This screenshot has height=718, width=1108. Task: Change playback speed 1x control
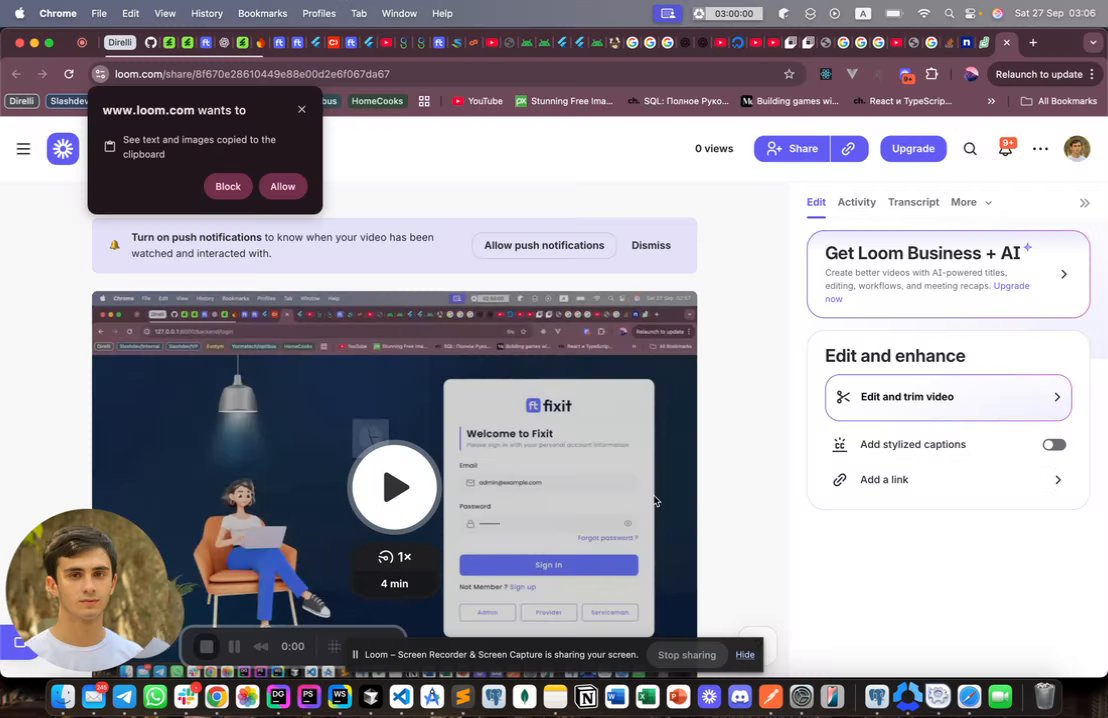pos(394,557)
